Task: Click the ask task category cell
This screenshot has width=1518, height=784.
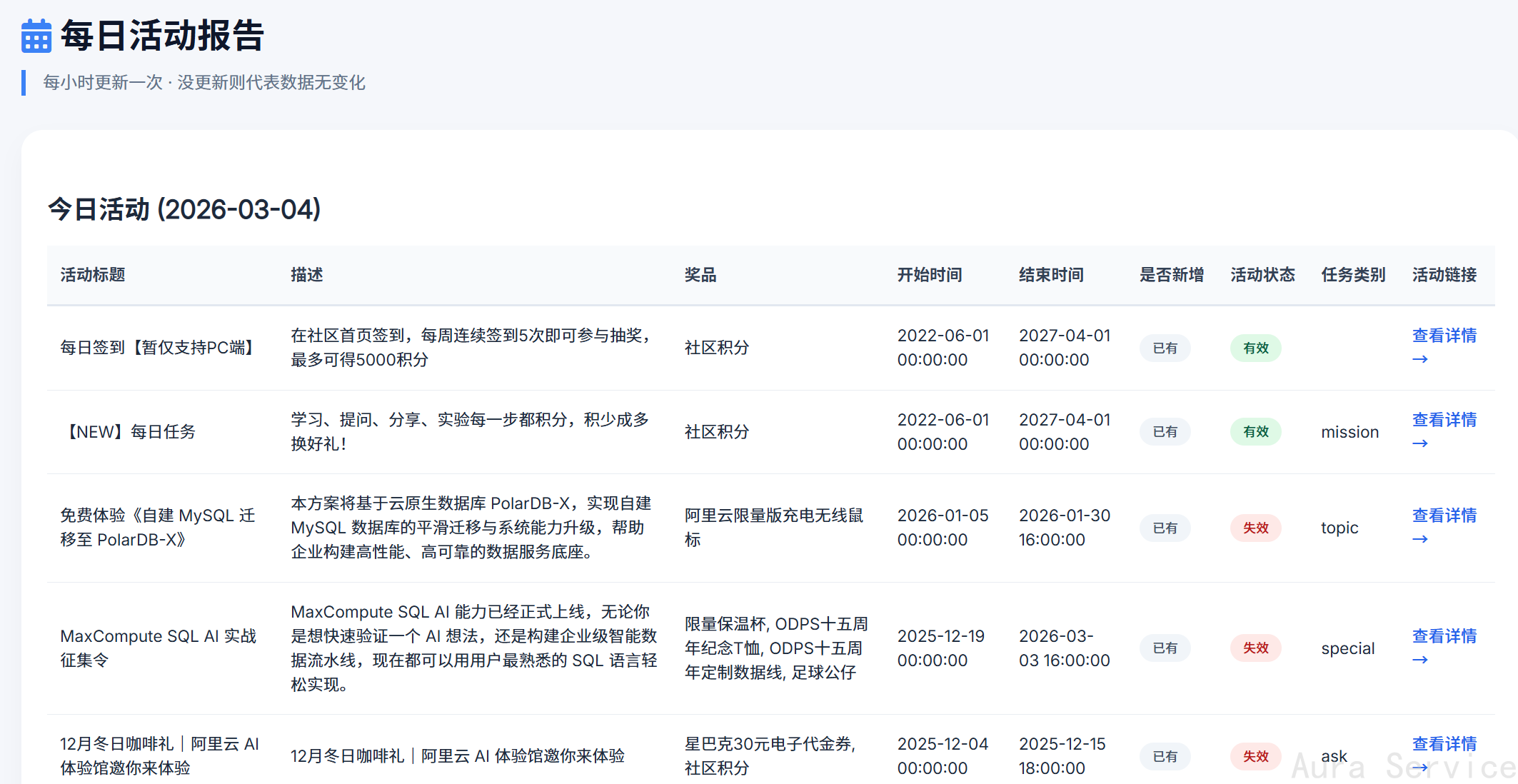Action: click(1334, 756)
